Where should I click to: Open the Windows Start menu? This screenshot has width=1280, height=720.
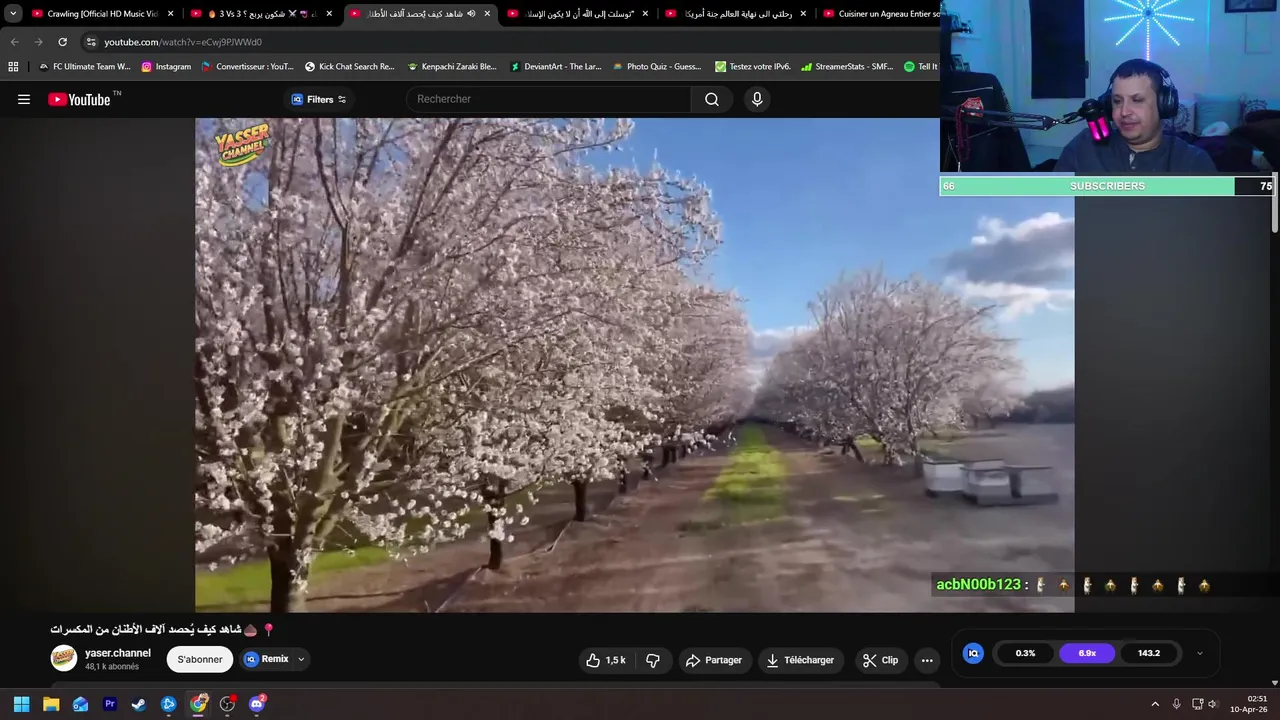coord(21,704)
